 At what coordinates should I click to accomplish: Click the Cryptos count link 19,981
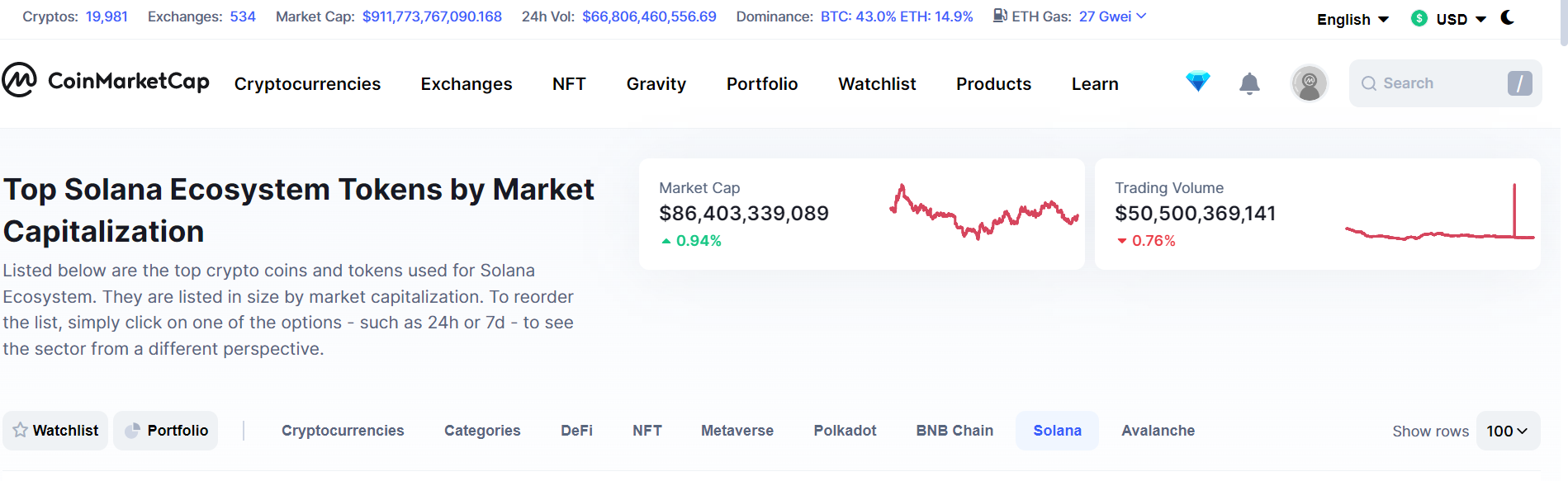107,17
